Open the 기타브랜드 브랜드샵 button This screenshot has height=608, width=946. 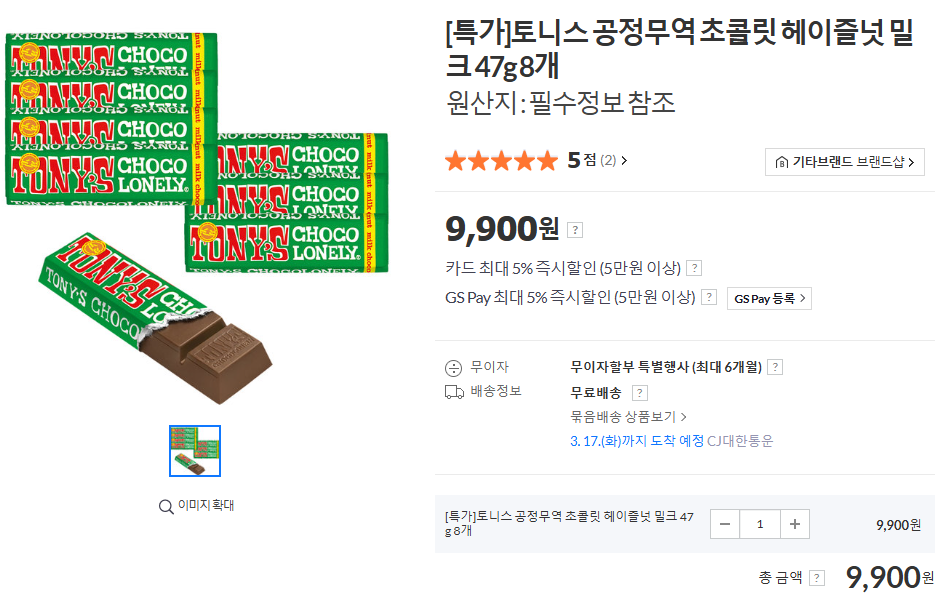[845, 162]
